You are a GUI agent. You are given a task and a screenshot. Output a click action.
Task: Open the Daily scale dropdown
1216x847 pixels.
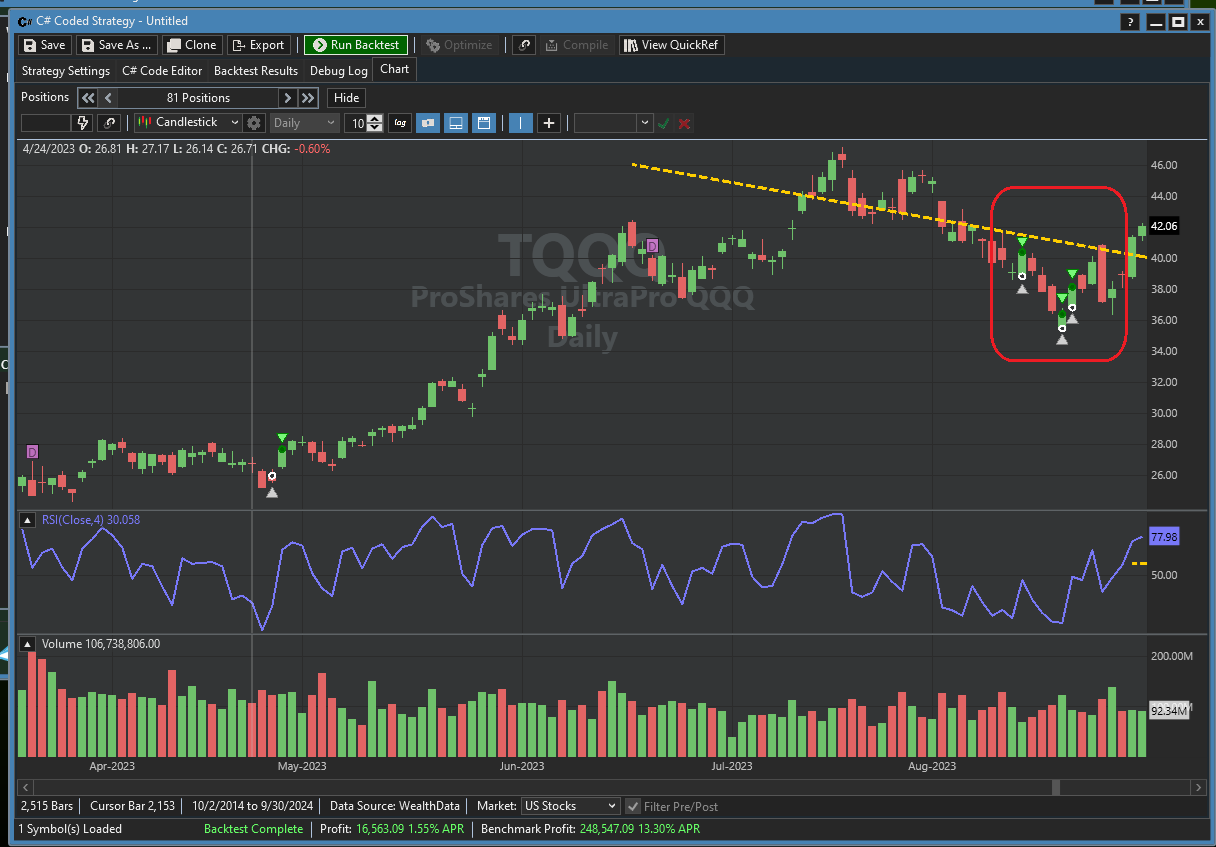pyautogui.click(x=305, y=123)
